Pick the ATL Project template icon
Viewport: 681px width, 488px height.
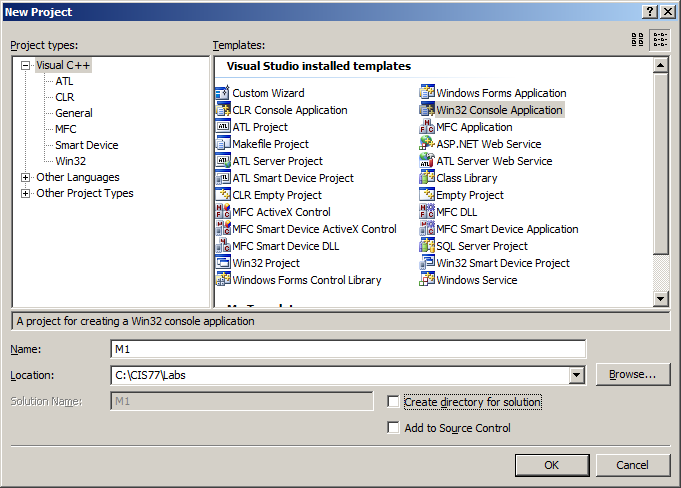tap(223, 127)
